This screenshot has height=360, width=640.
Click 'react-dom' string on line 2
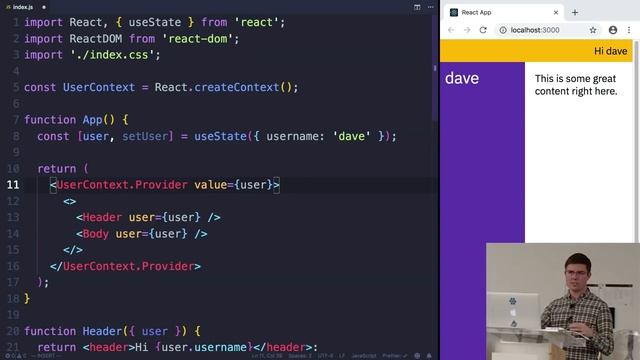(x=198, y=39)
